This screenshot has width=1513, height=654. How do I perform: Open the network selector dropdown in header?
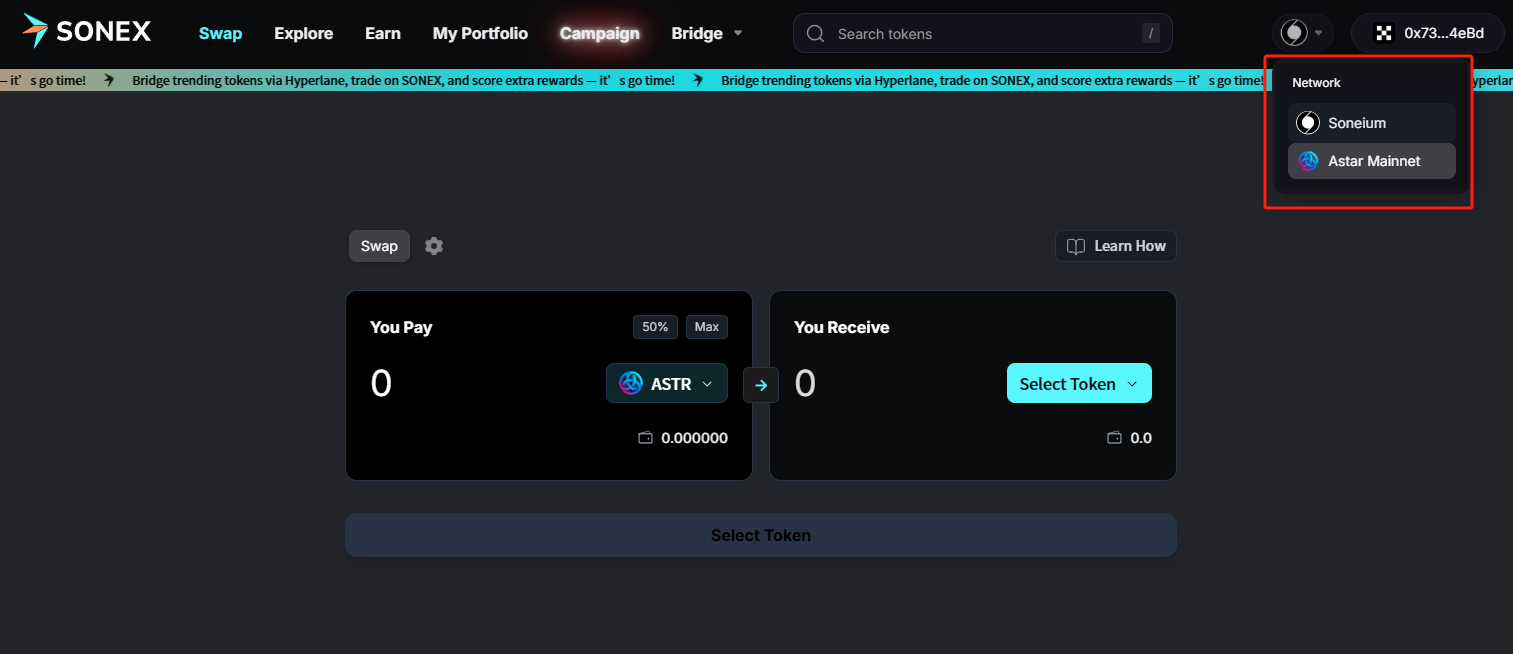coord(1302,33)
